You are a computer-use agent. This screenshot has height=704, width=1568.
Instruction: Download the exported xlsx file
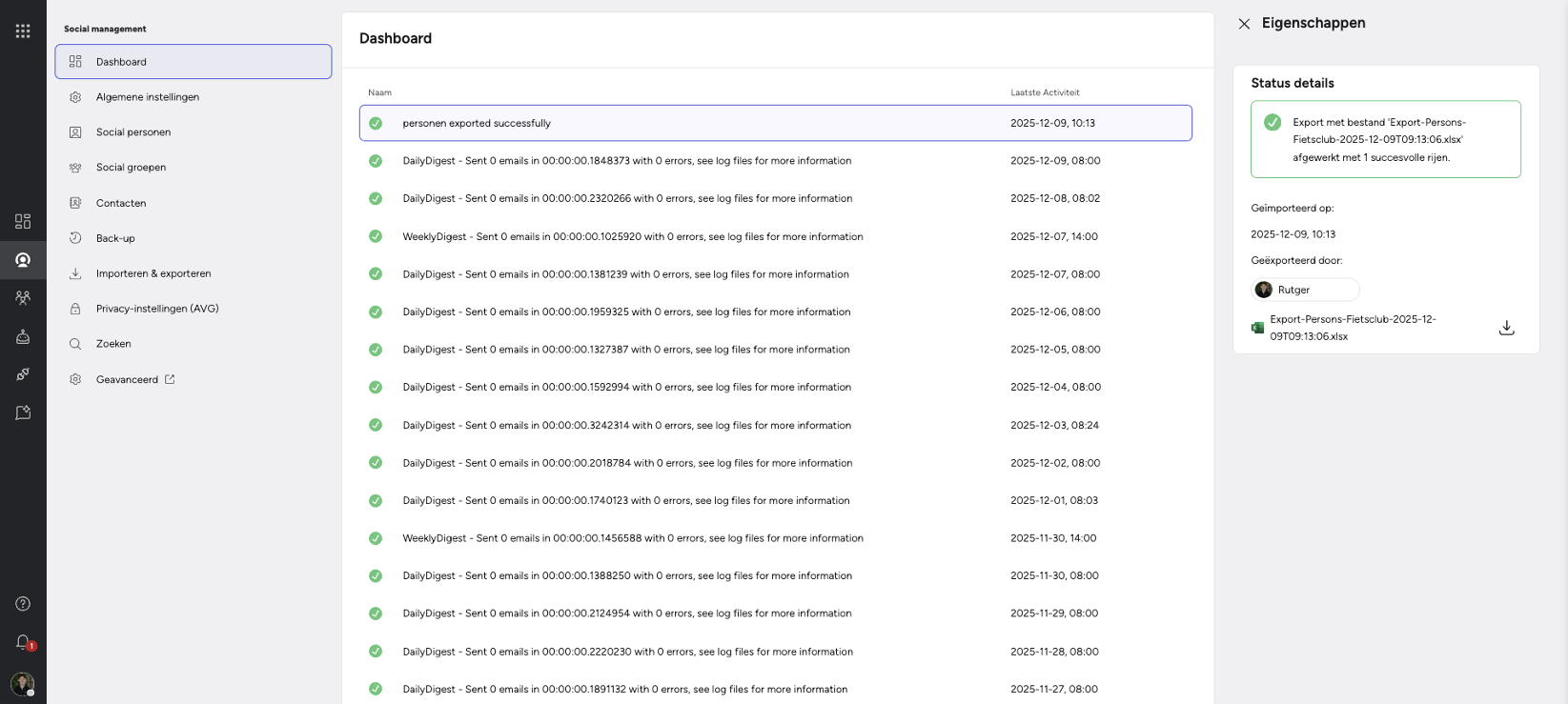(1506, 328)
